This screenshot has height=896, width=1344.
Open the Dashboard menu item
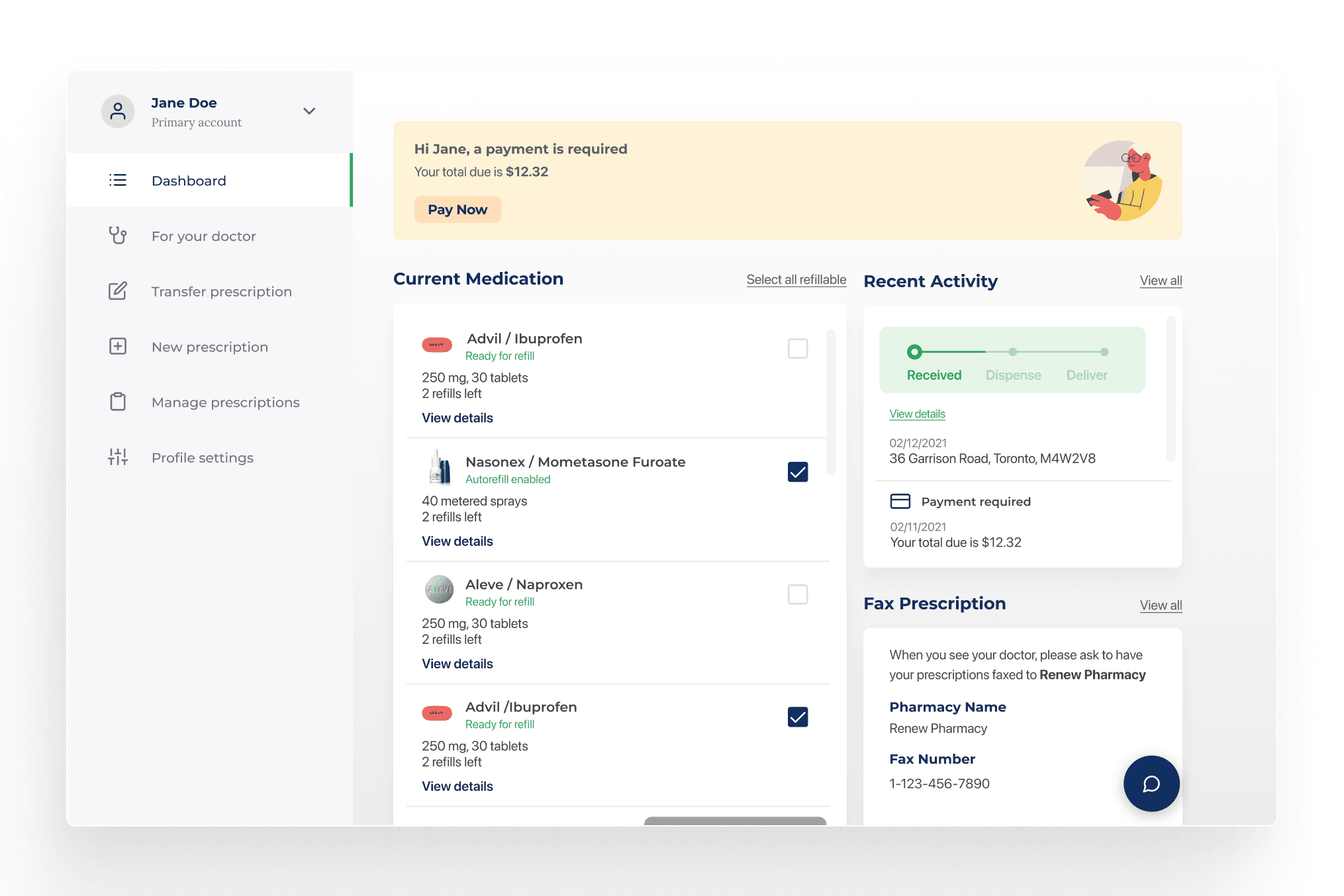pos(189,181)
